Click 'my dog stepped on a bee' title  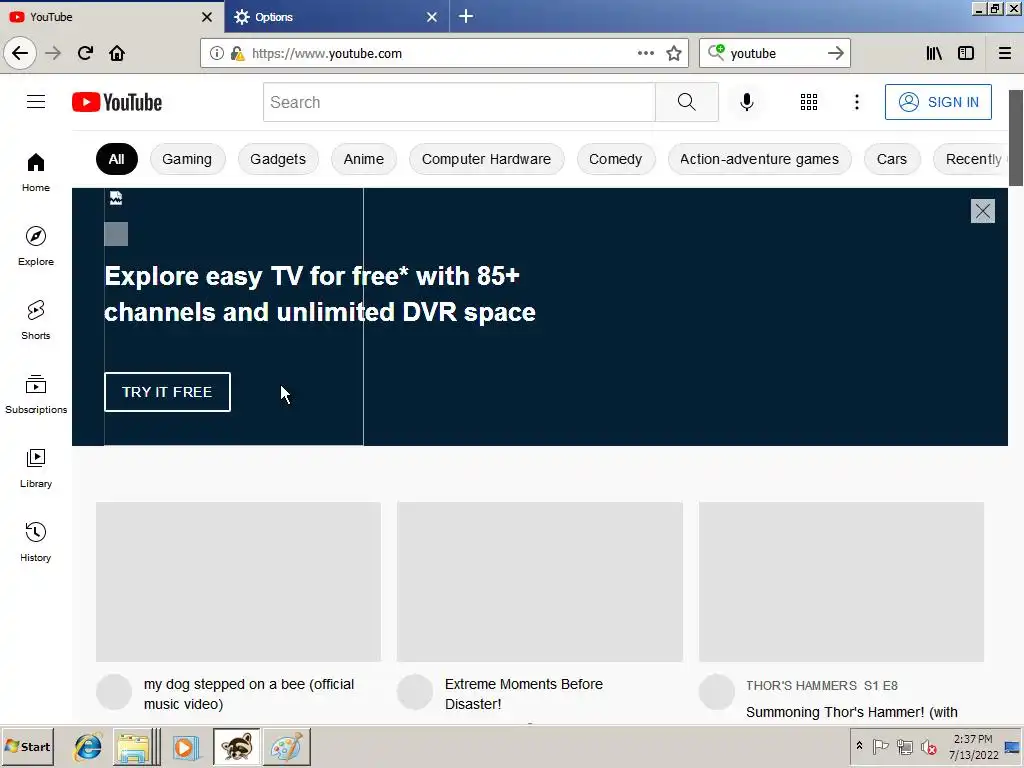click(x=249, y=694)
